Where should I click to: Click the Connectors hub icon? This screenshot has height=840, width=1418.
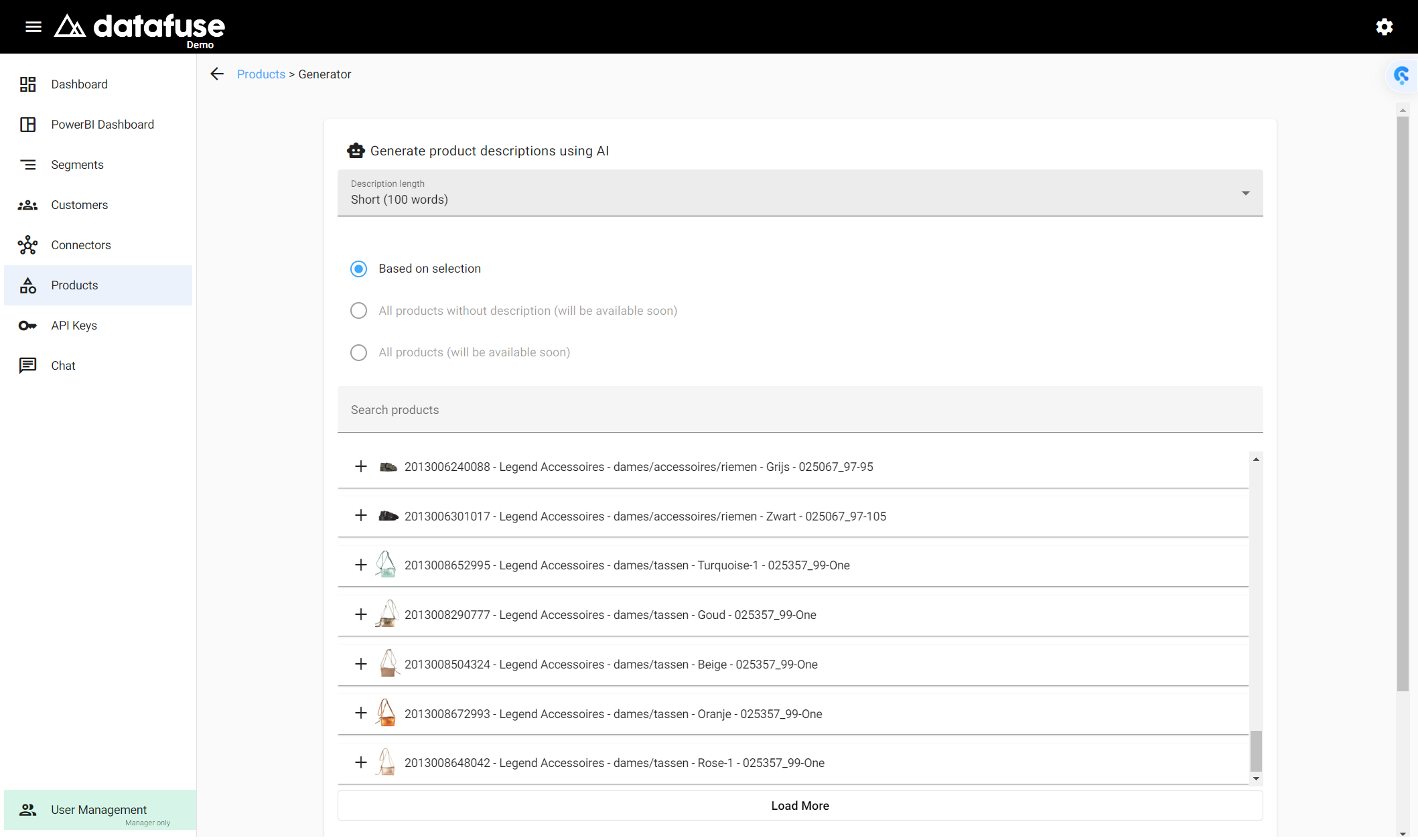(x=27, y=245)
